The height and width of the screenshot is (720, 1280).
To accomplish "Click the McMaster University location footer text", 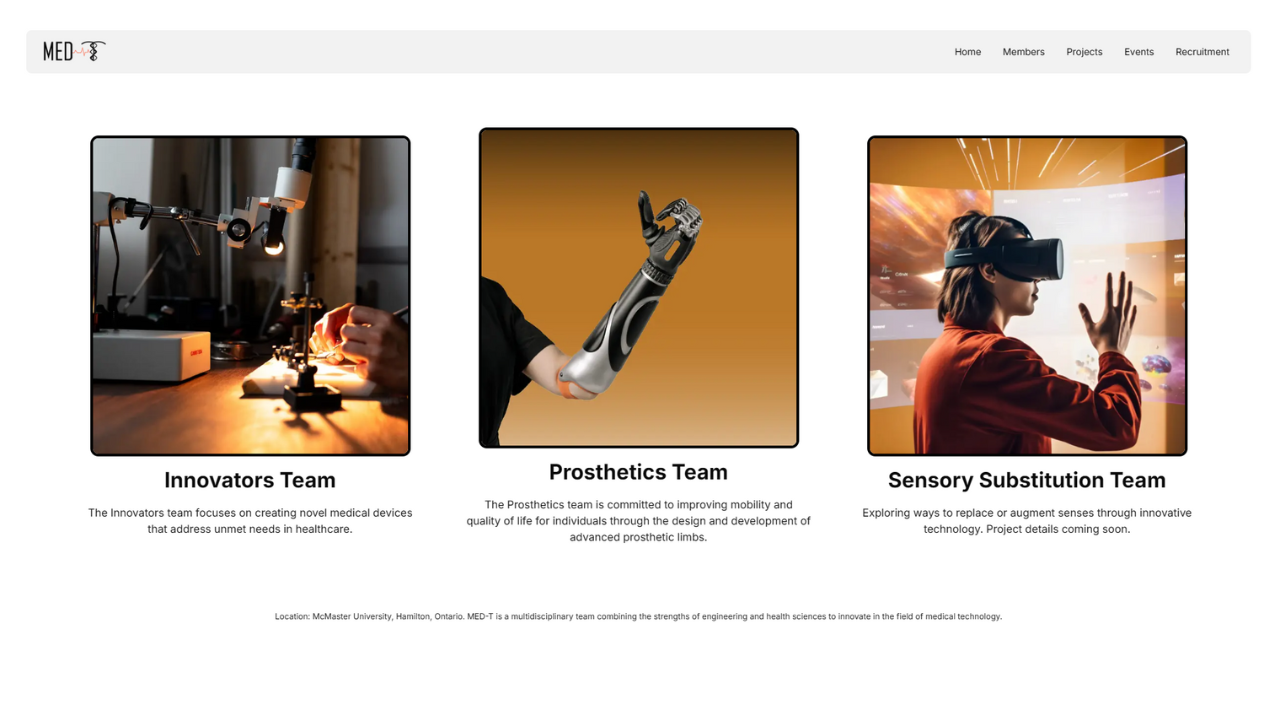I will click(638, 617).
